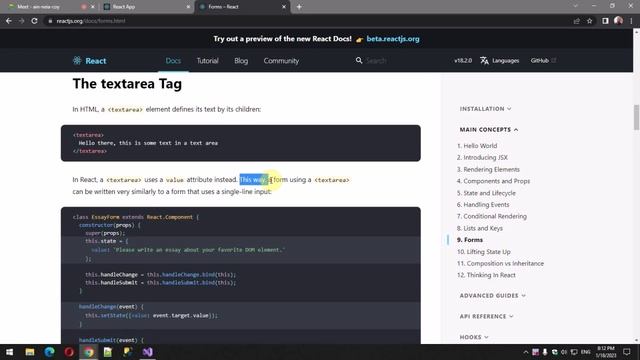Open File Explorer from taskbar

(29, 352)
